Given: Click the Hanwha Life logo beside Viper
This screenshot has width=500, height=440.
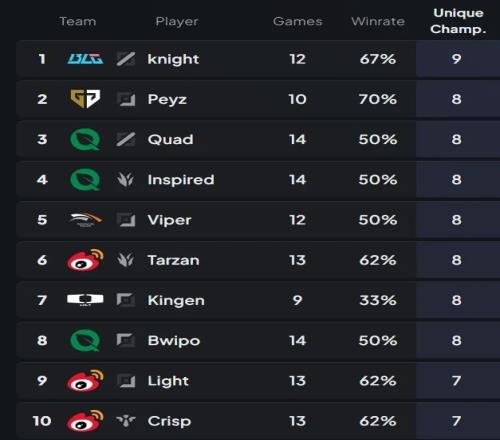Looking at the screenshot, I should coord(85,220).
